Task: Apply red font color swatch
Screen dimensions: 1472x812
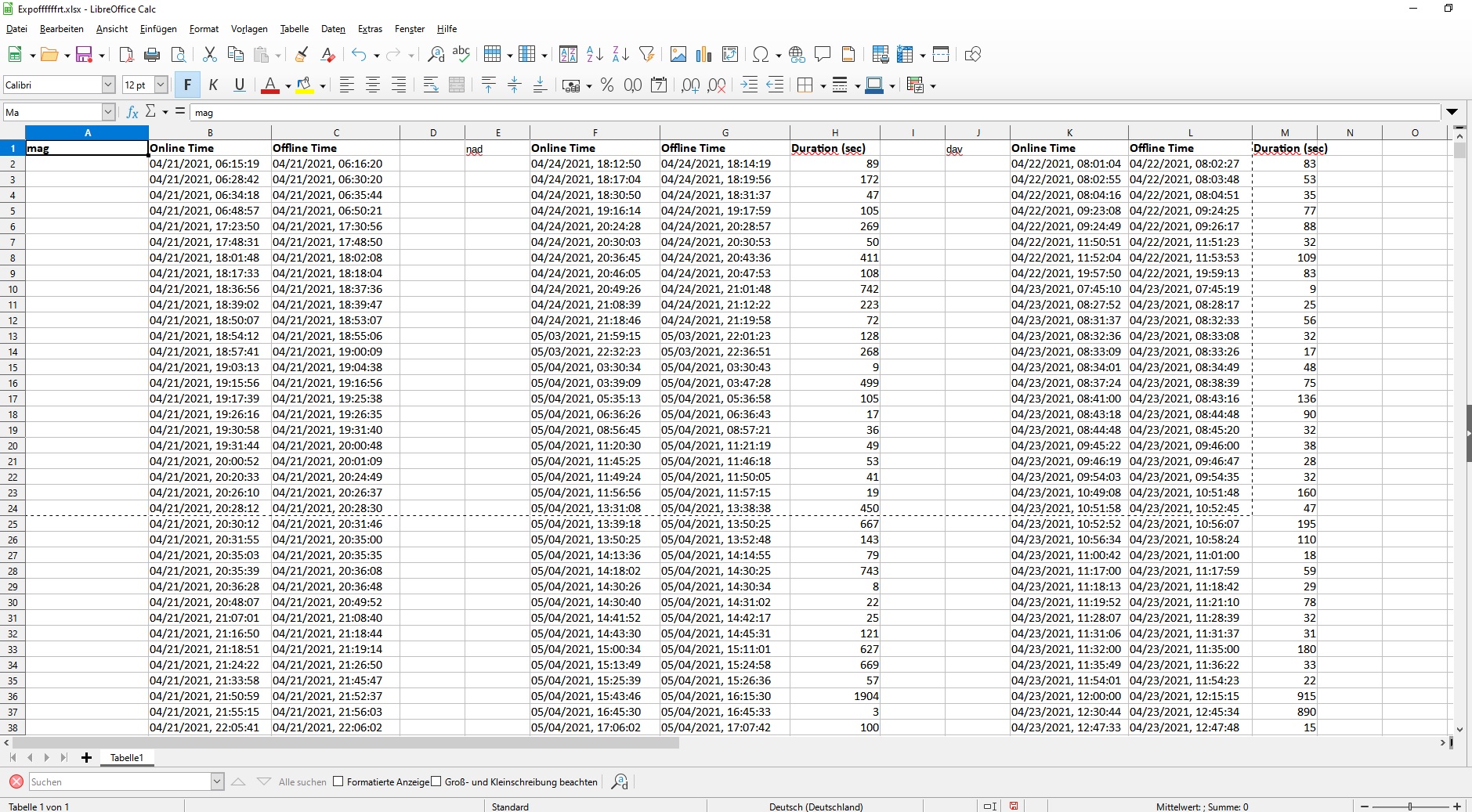Action: pyautogui.click(x=270, y=85)
